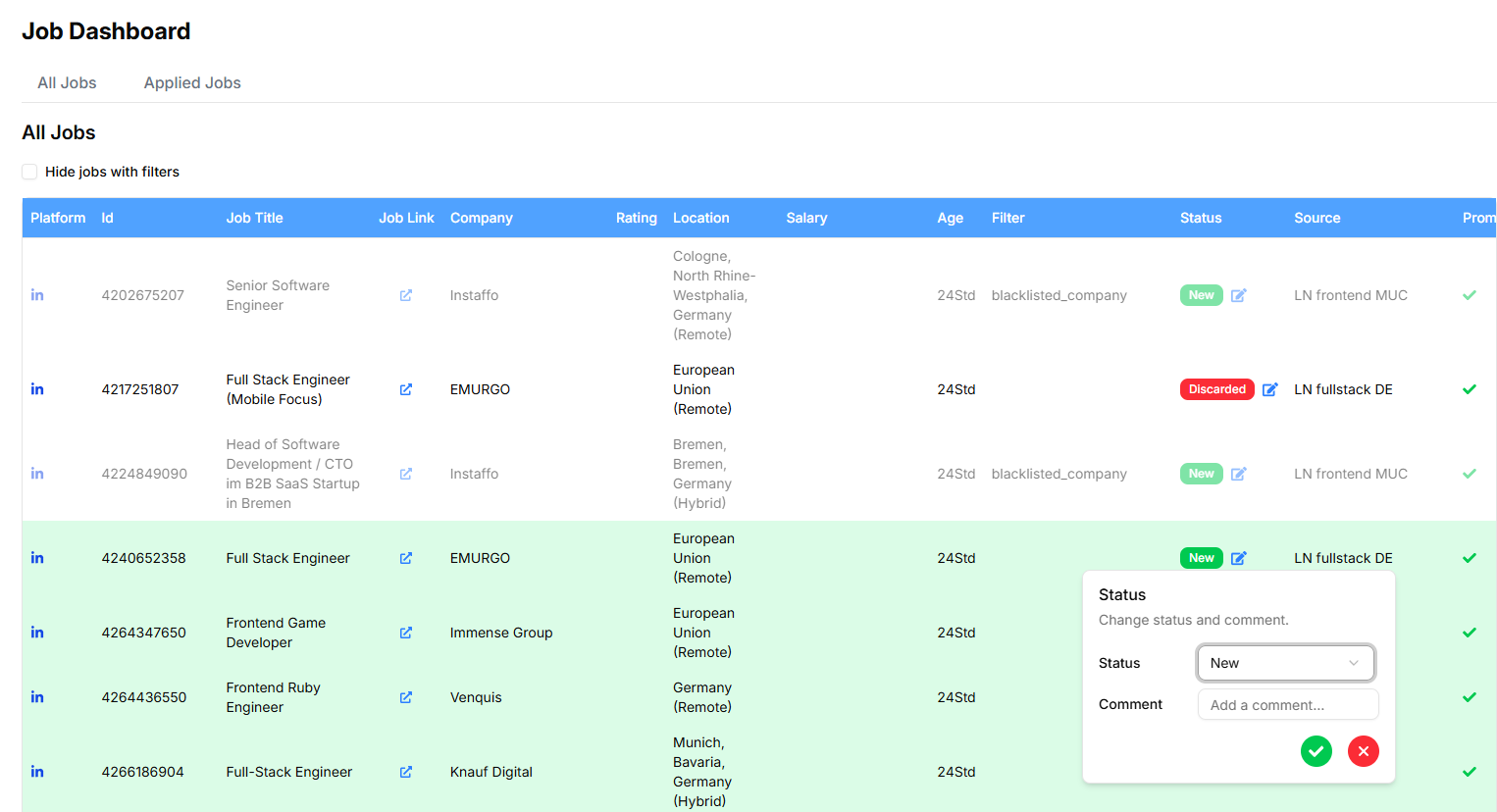Image resolution: width=1497 pixels, height=812 pixels.
Task: Click the edit status icon for job 4240652358
Action: [x=1238, y=557]
